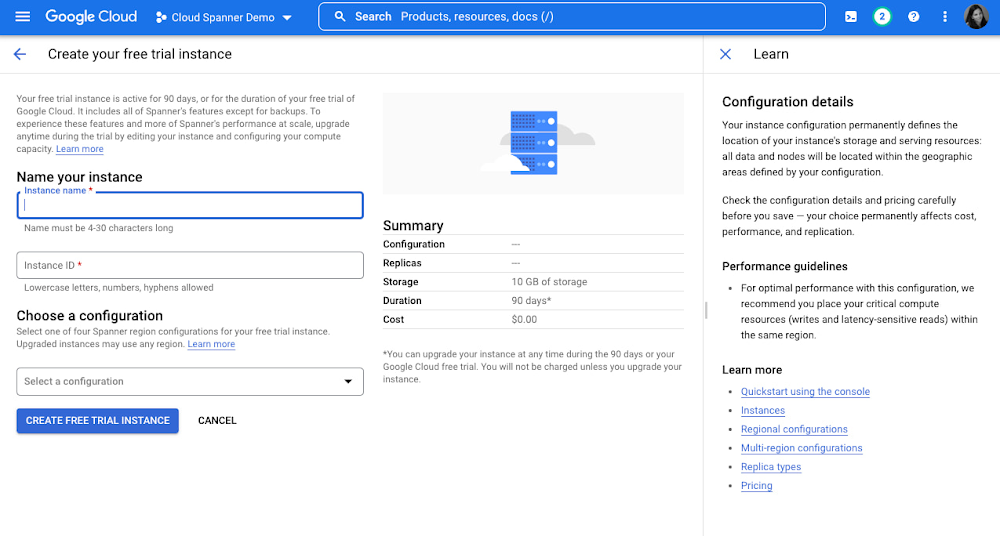Click into the Instance name field
The width and height of the screenshot is (1000, 536).
[190, 205]
